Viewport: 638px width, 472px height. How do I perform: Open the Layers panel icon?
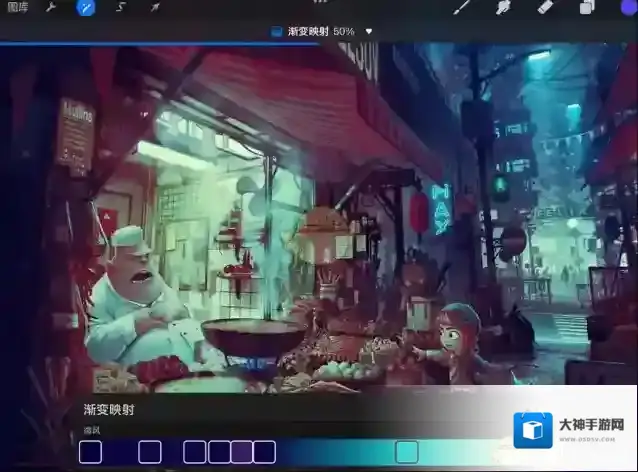coord(587,7)
